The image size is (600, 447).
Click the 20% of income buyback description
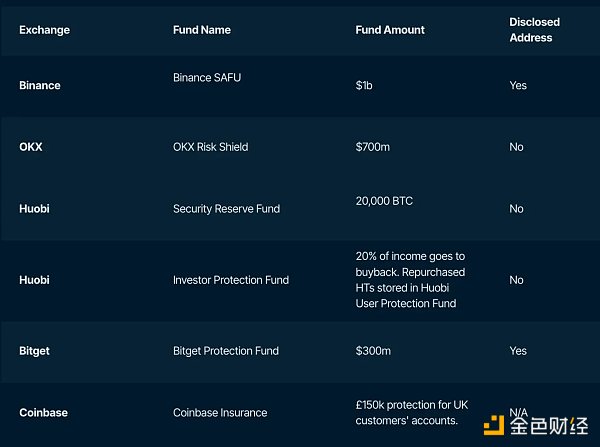coord(410,280)
